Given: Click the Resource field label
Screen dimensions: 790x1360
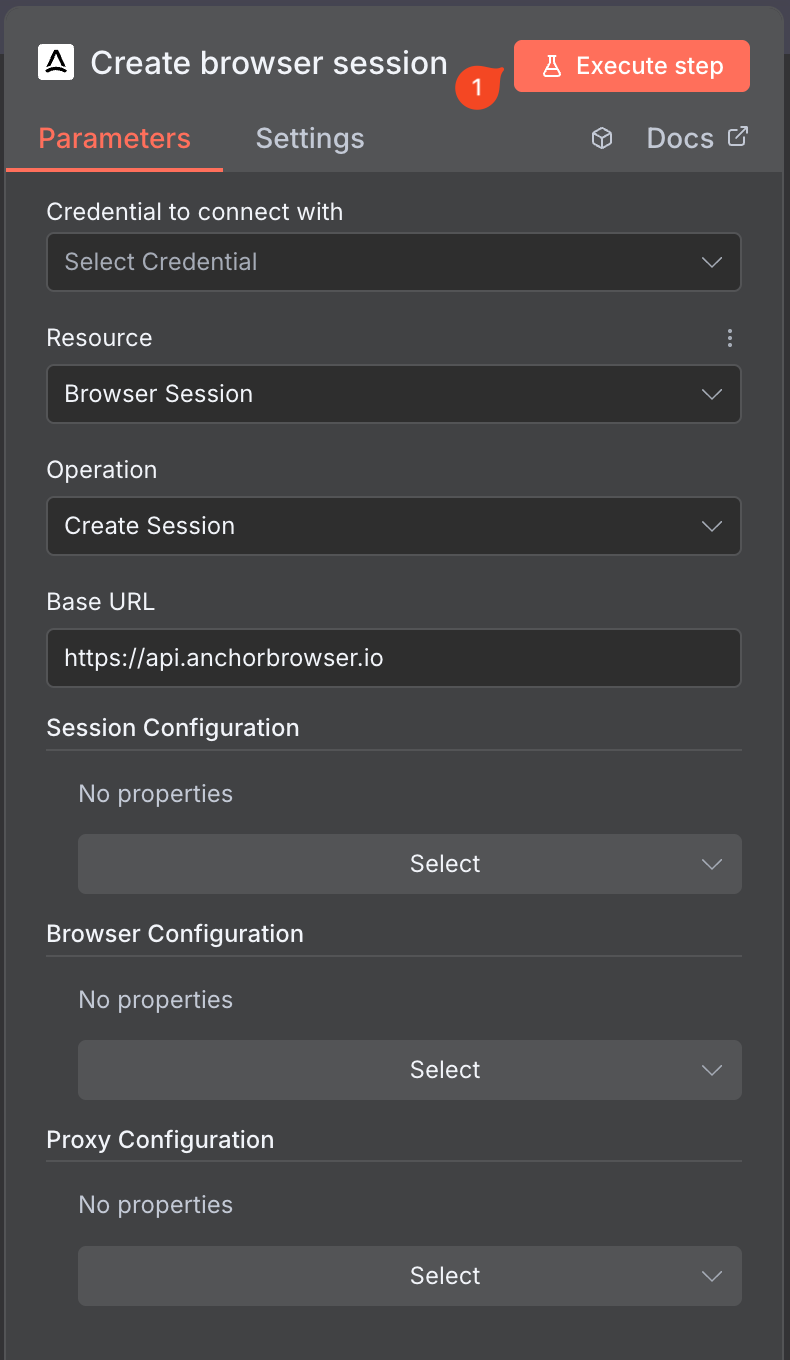Looking at the screenshot, I should pyautogui.click(x=100, y=338).
